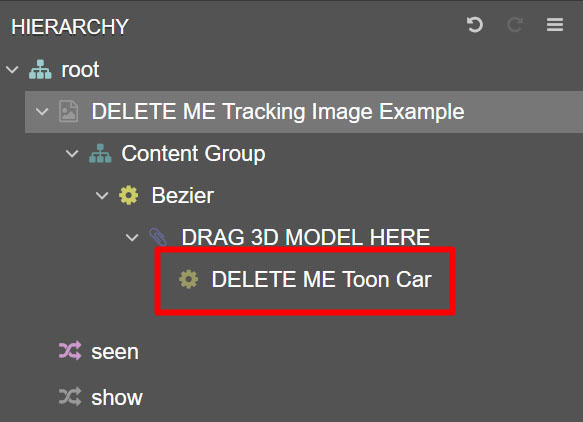Collapse the DRAG 3D MODEL HERE chevron
583x422 pixels.
pos(132,237)
